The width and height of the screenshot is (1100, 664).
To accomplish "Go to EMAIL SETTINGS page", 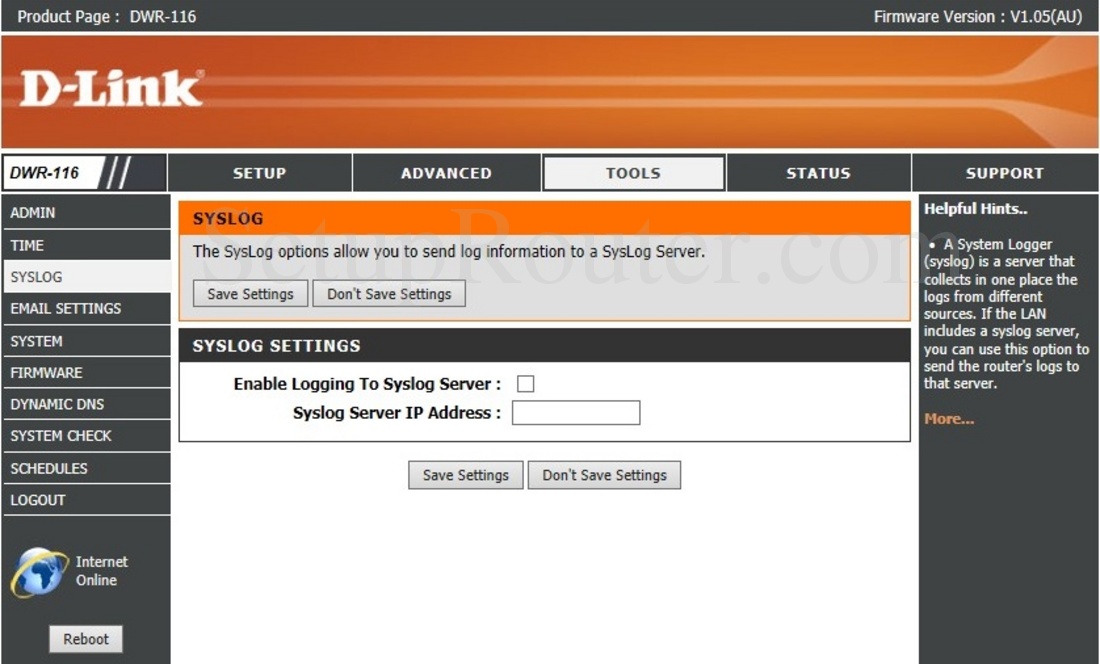I will click(86, 309).
